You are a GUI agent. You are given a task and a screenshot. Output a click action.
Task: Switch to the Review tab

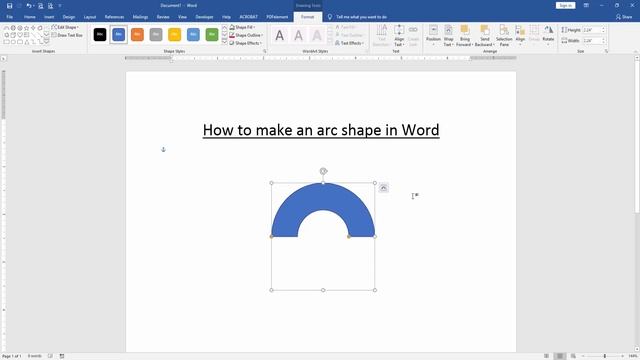click(163, 17)
